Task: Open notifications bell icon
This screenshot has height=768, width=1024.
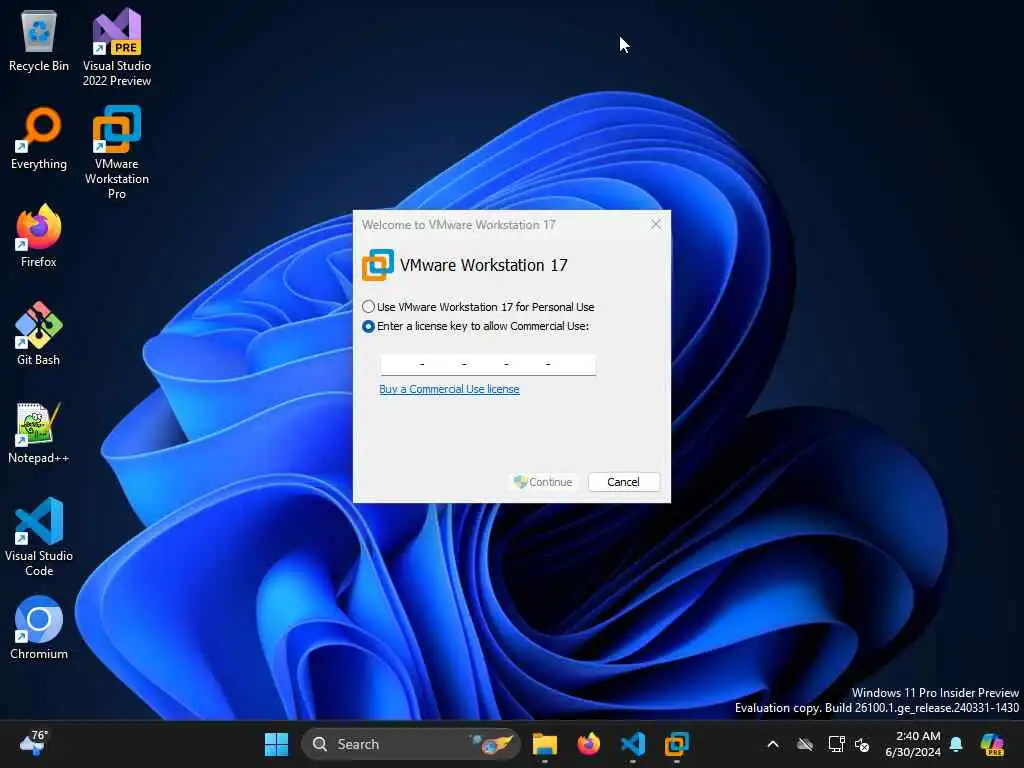Action: 956,744
